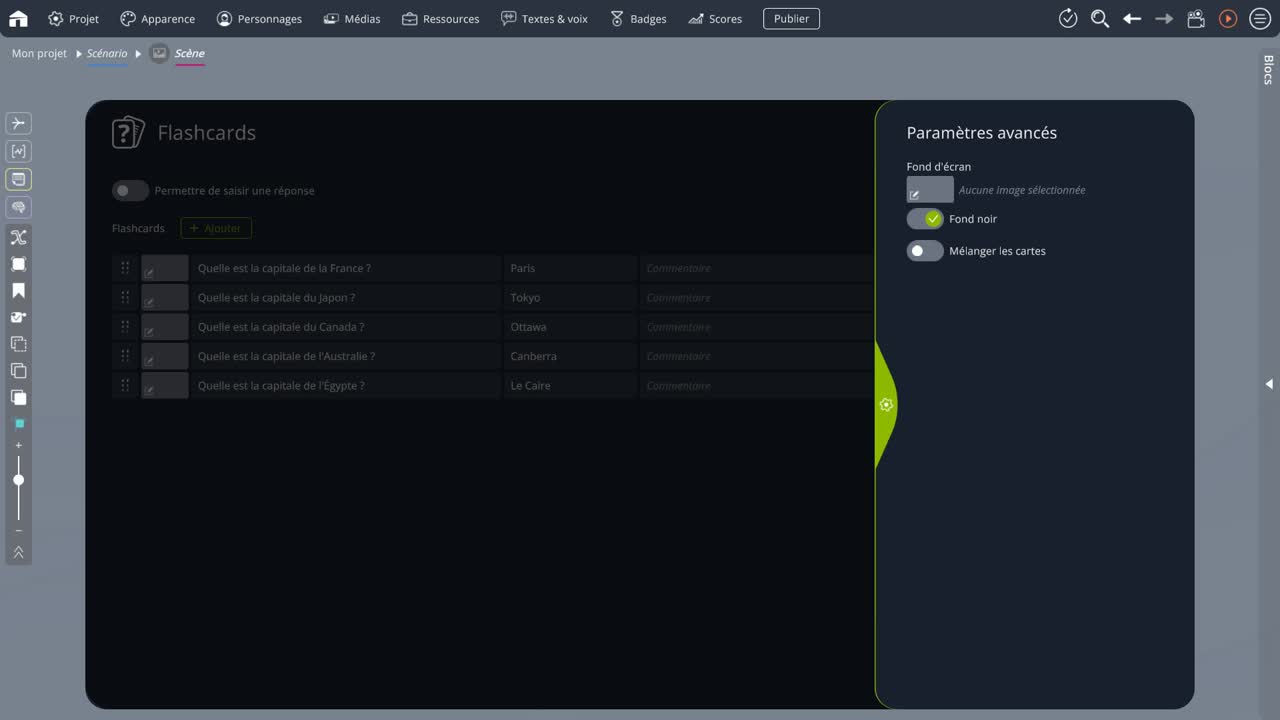Click drag handle of the Australie row
Image resolution: width=1280 pixels, height=720 pixels.
pos(125,356)
